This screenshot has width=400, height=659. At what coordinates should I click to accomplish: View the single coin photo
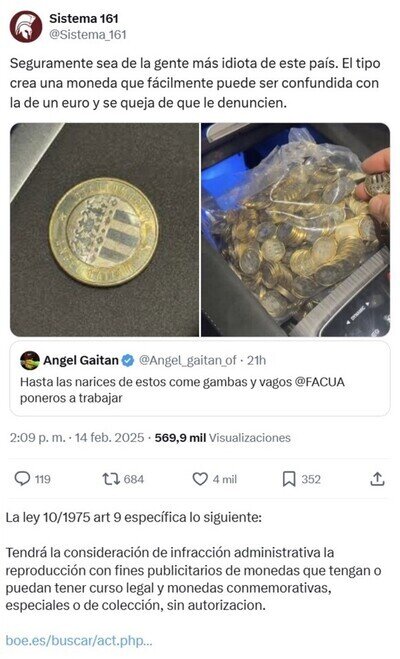(104, 229)
